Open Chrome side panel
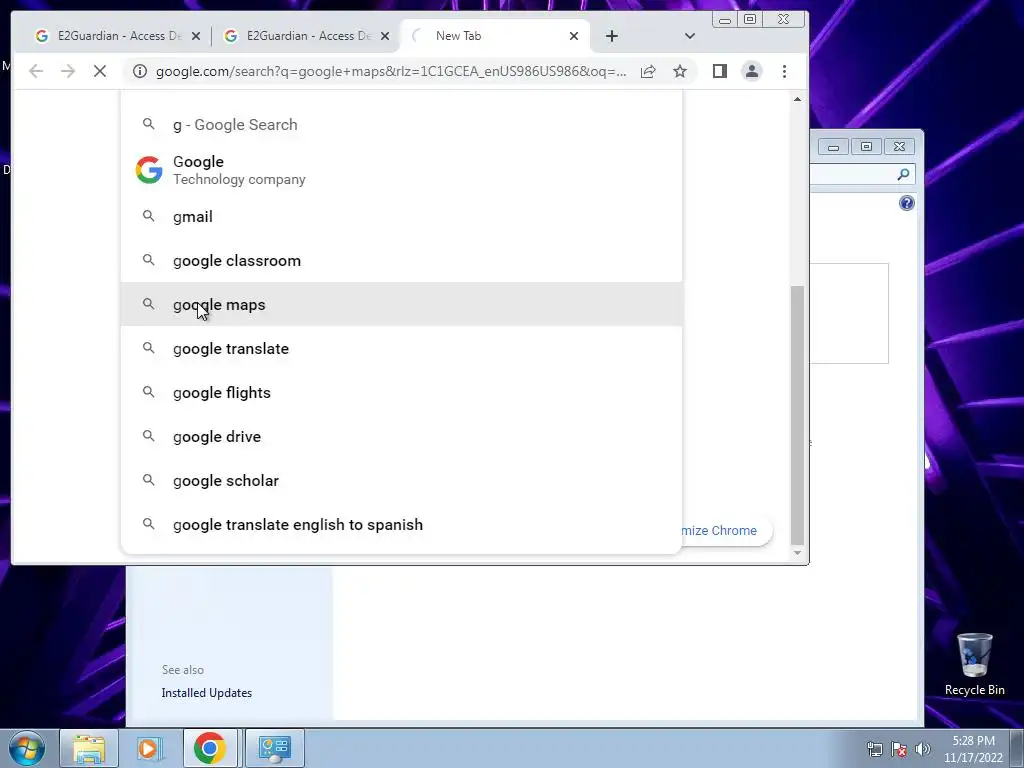This screenshot has height=768, width=1024. click(720, 71)
